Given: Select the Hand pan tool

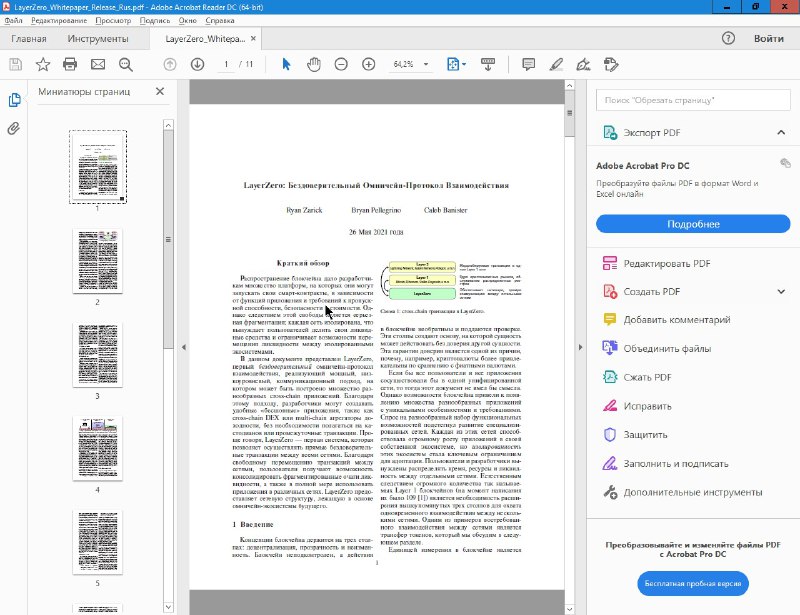Looking at the screenshot, I should point(314,64).
